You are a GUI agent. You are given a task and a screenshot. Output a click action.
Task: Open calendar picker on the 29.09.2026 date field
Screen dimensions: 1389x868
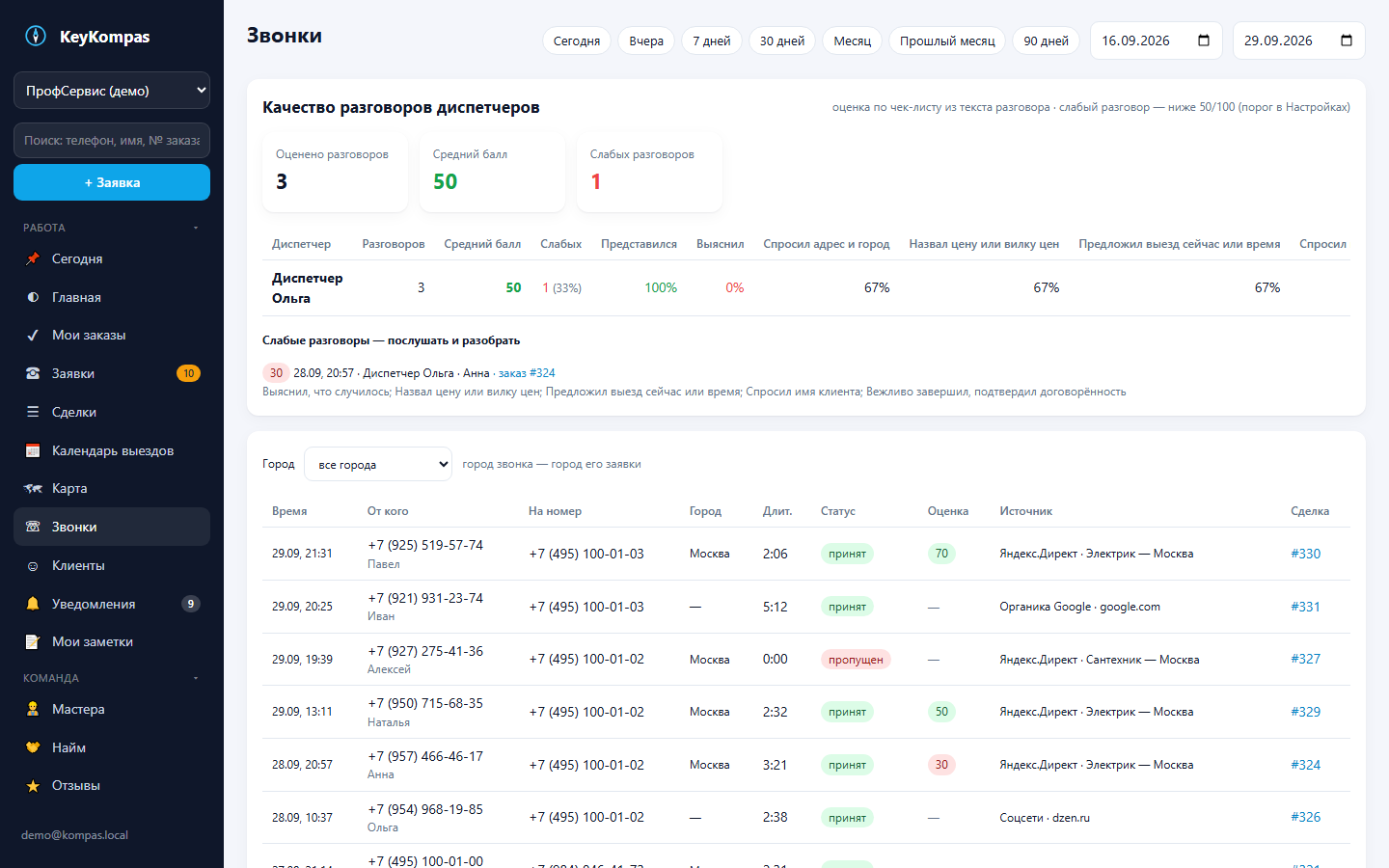pos(1347,41)
